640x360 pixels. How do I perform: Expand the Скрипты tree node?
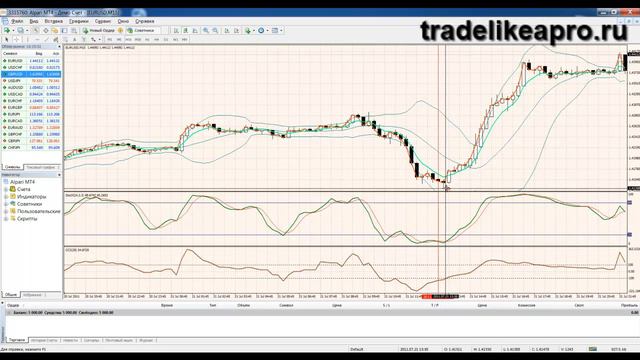(6, 219)
